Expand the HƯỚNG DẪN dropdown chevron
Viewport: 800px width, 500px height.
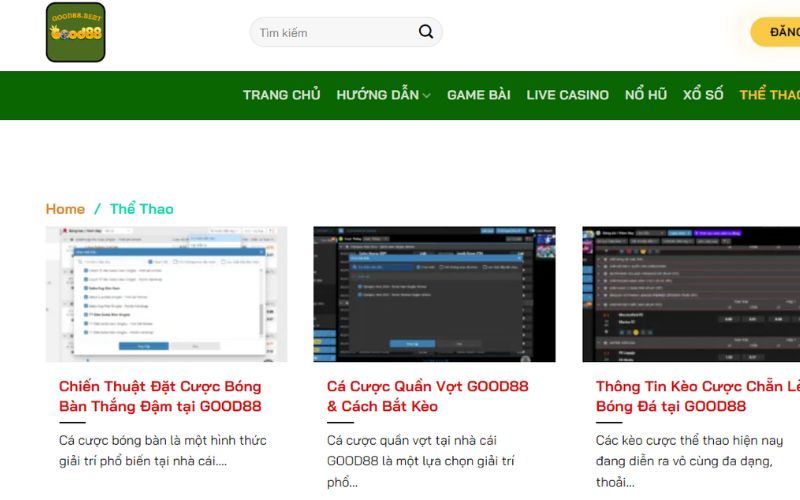point(427,96)
